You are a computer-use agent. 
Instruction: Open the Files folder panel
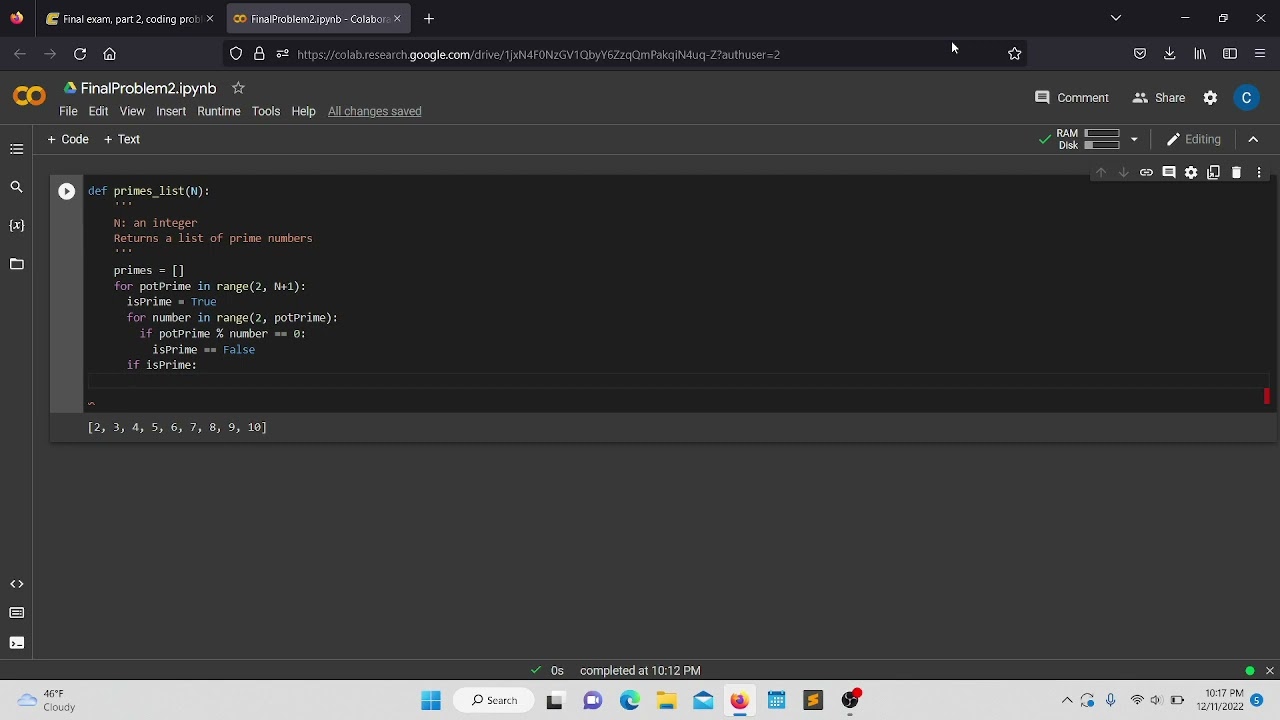tap(16, 264)
